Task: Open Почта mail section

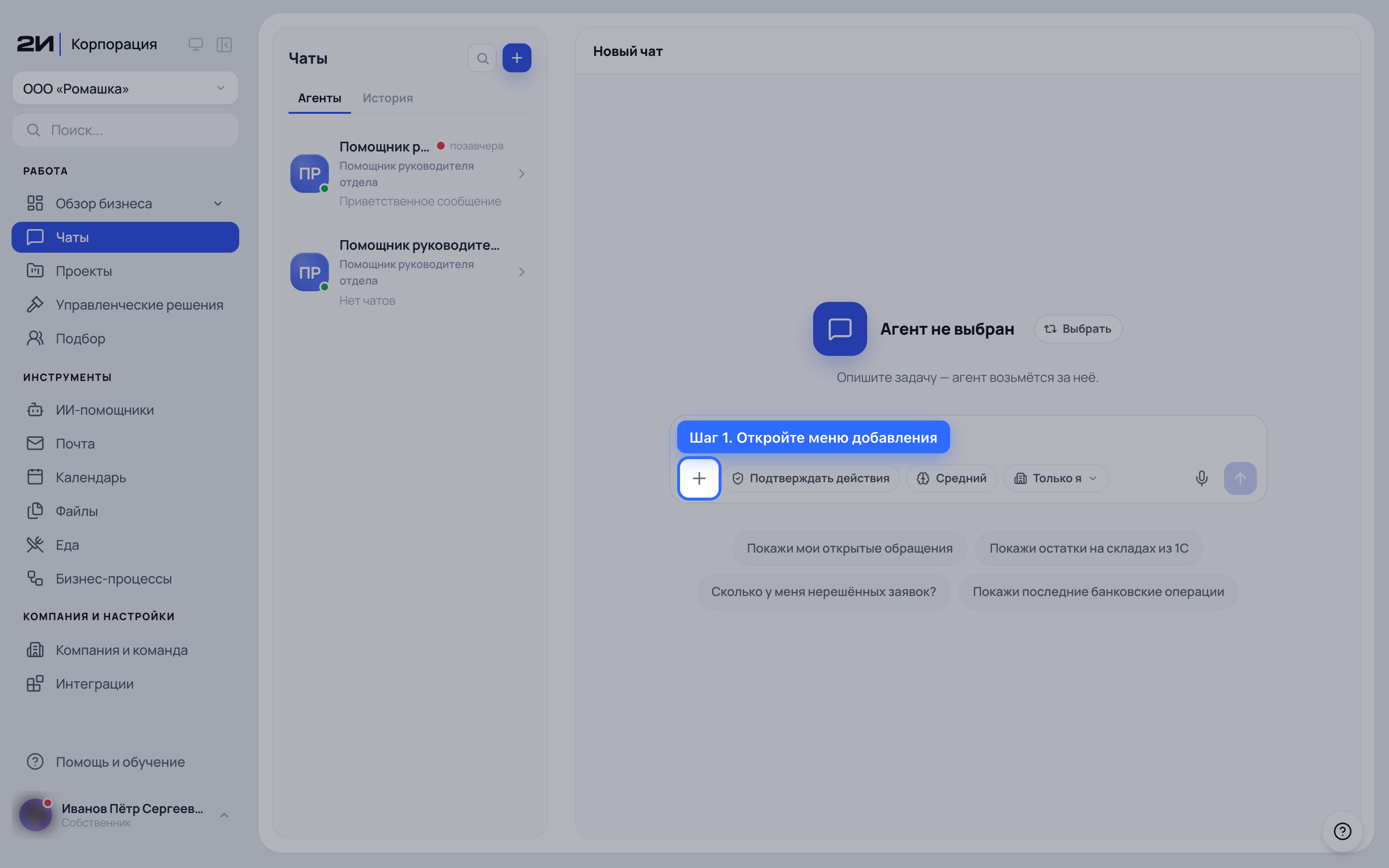Action: pos(125,444)
